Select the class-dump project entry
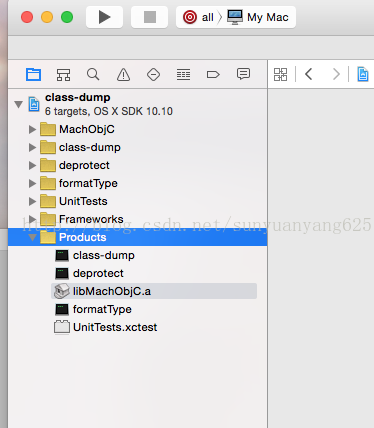 (x=137, y=104)
